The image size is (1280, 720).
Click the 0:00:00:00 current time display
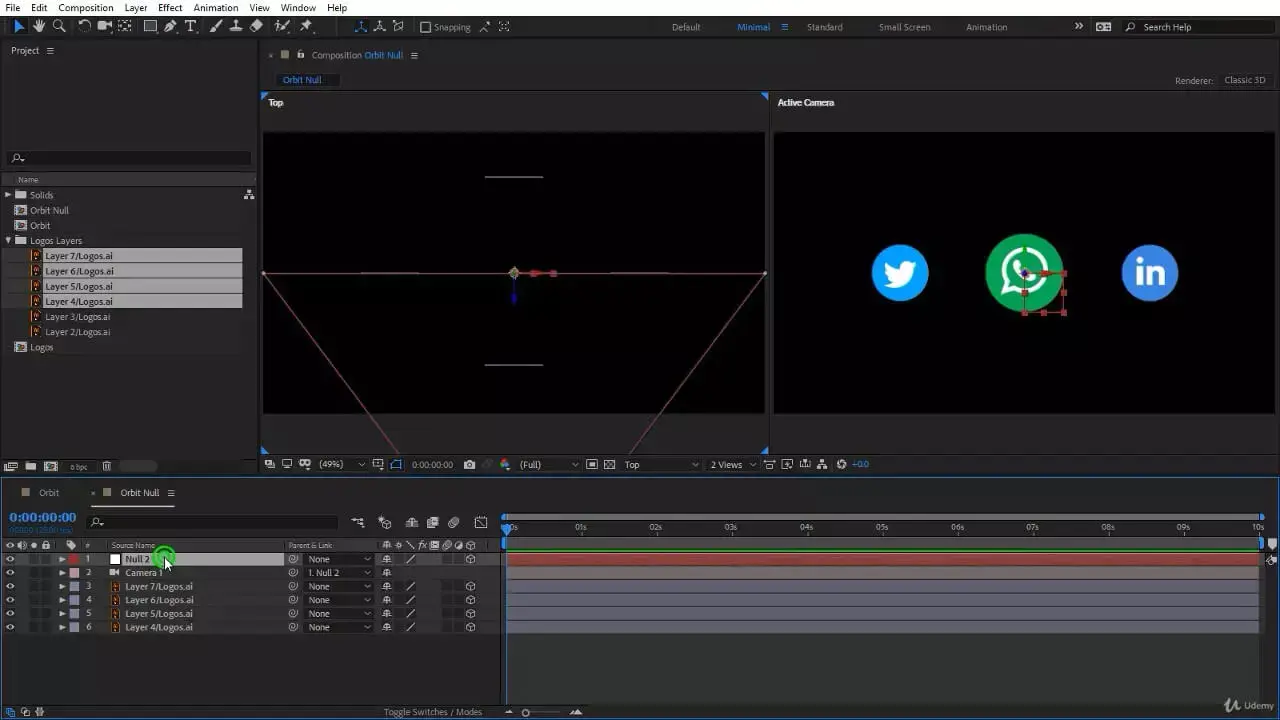pyautogui.click(x=42, y=517)
